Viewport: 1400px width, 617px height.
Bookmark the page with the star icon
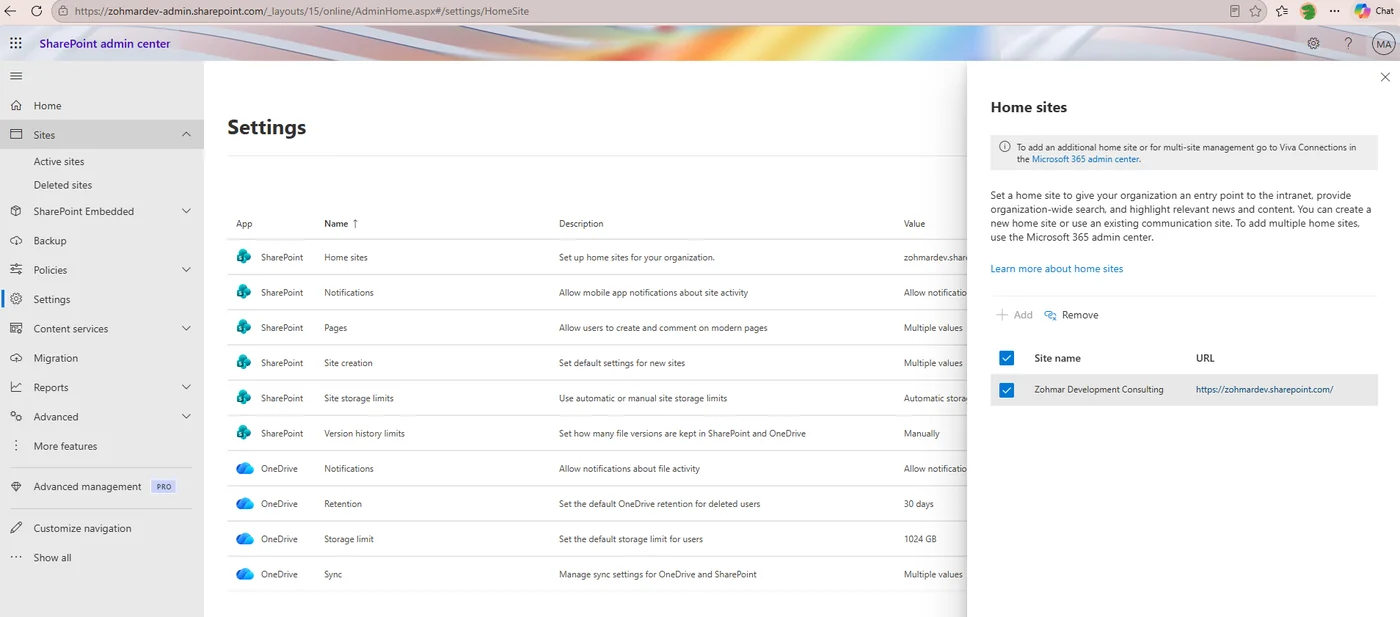(x=1255, y=11)
